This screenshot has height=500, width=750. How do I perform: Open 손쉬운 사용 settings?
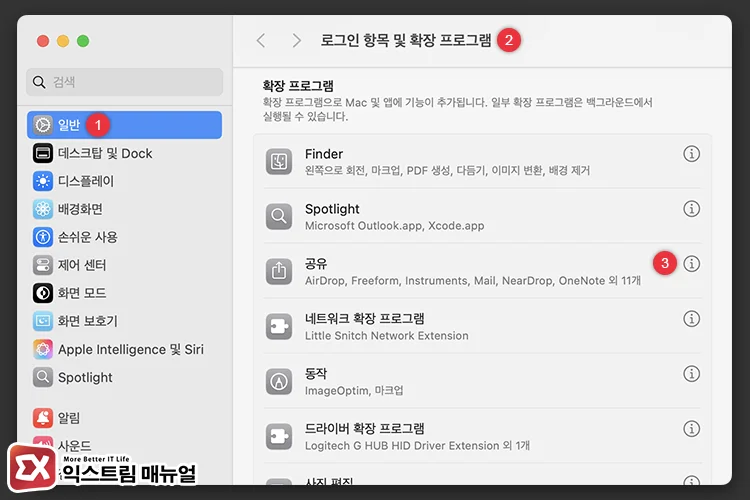pos(124,237)
